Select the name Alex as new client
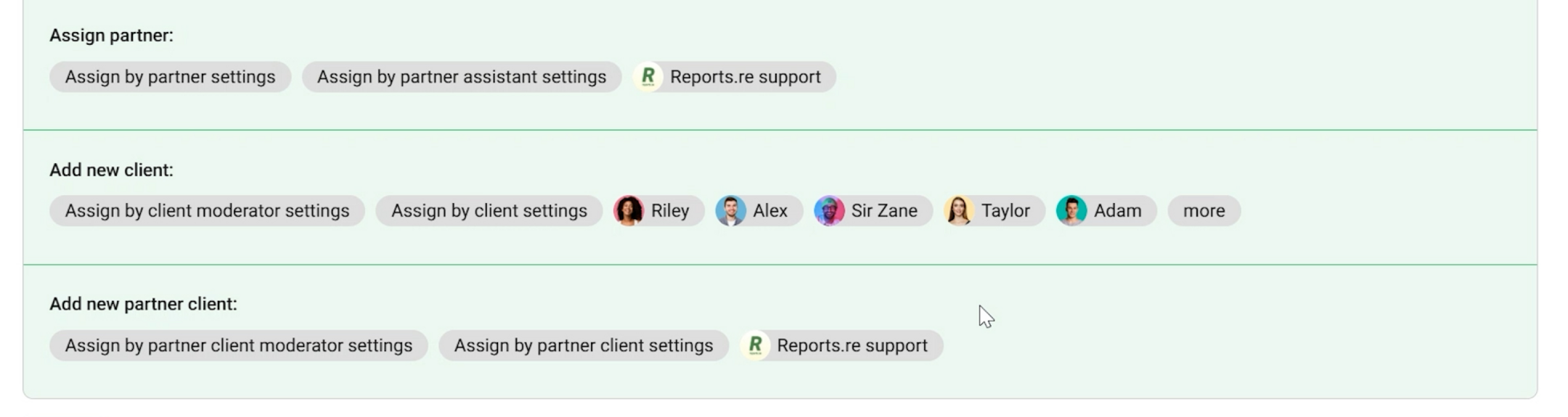 (x=770, y=211)
